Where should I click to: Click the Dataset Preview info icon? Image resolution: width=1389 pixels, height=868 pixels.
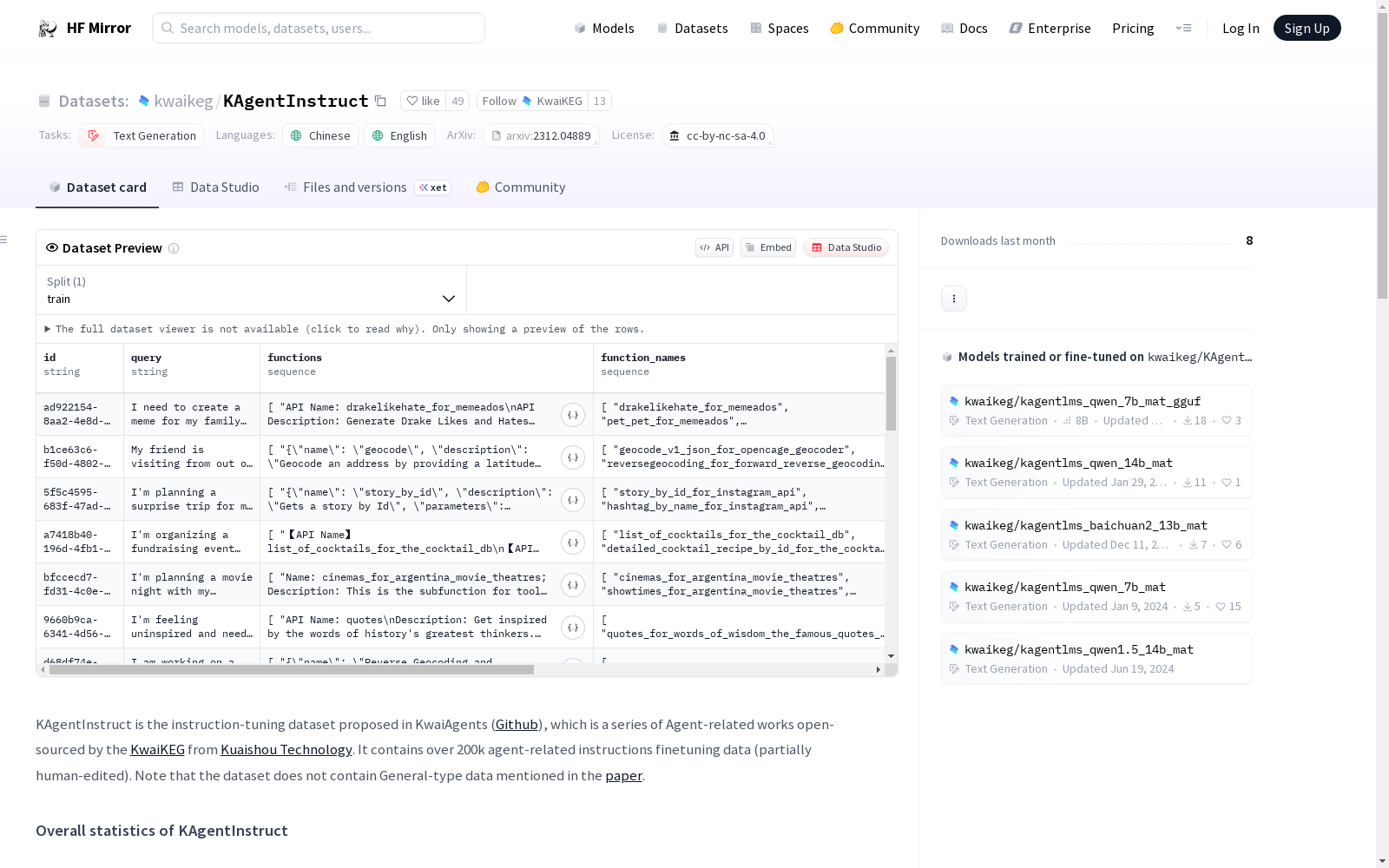click(174, 248)
